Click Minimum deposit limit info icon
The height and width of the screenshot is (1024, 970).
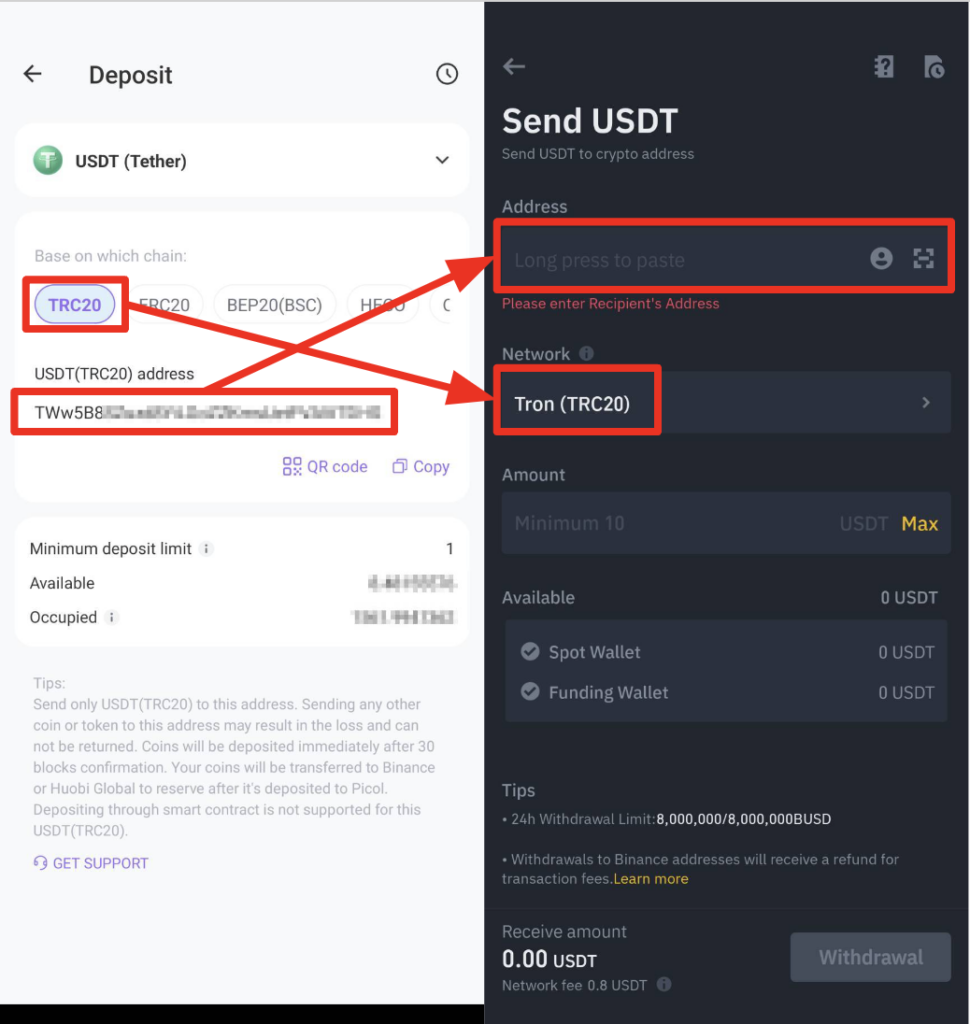coord(206,549)
